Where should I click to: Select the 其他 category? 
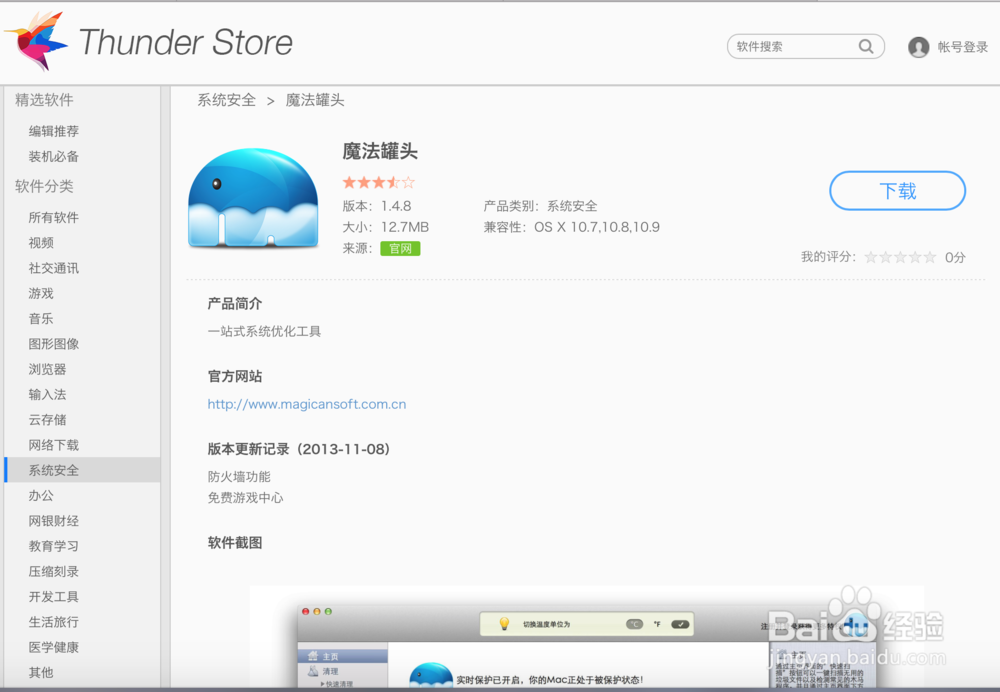tap(41, 672)
